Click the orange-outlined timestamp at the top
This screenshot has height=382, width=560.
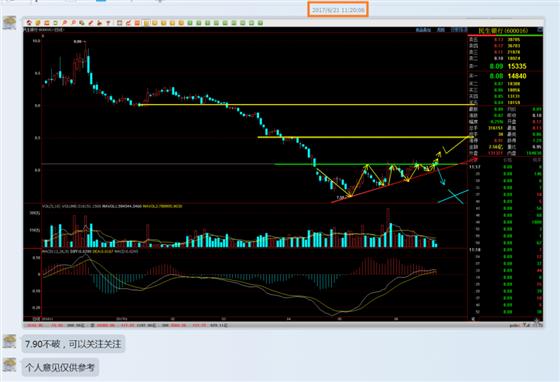point(338,10)
